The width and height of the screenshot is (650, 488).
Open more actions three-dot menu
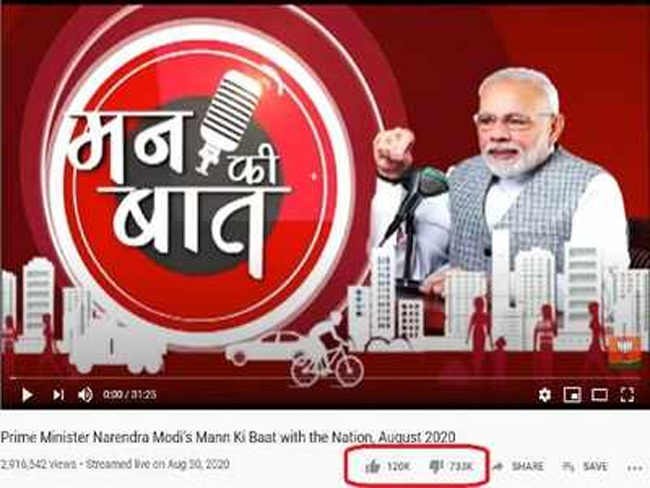pyautogui.click(x=635, y=468)
